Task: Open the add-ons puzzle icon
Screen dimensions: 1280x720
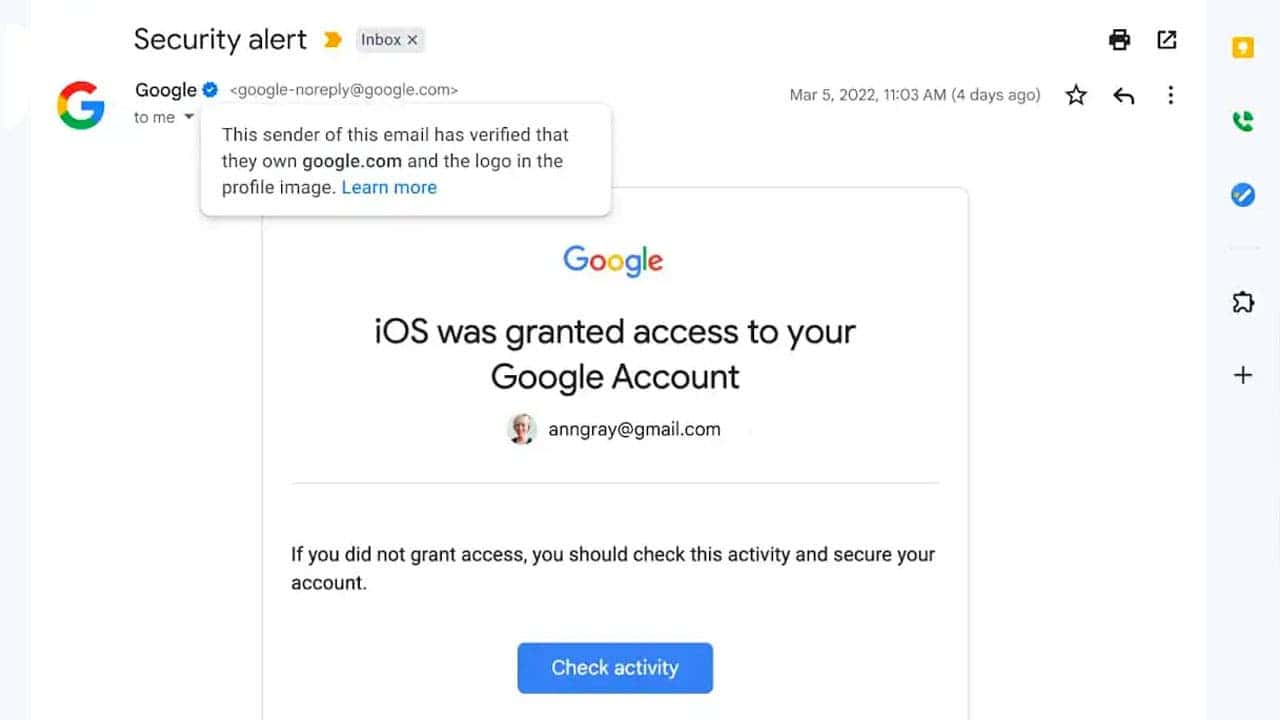Action: 1243,302
